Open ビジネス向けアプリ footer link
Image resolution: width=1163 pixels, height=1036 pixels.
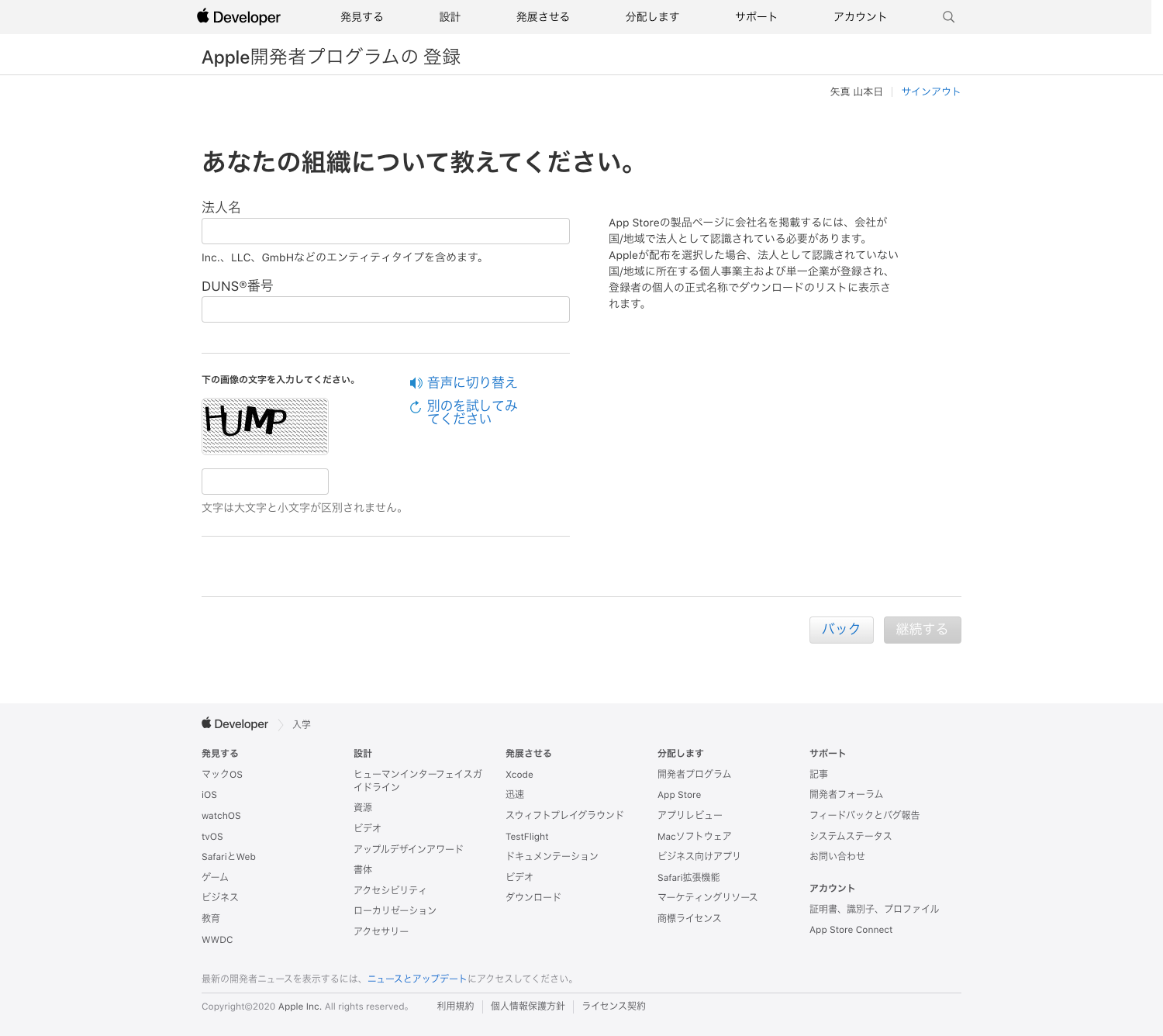click(699, 856)
